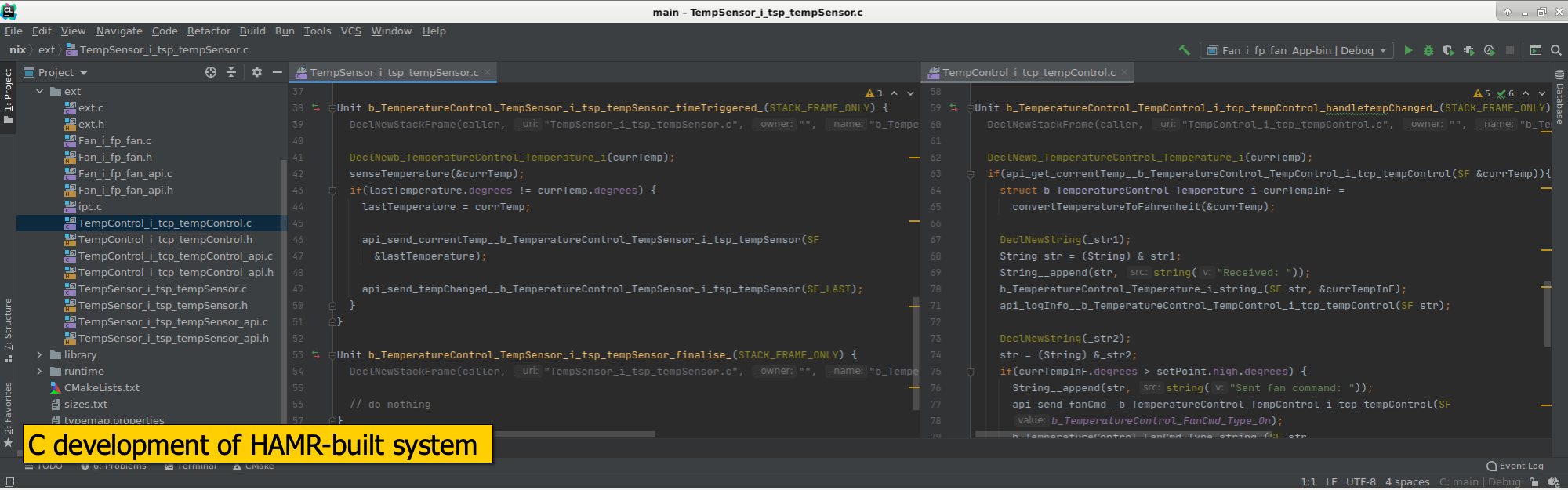Open Fan_i_fp_fan_App-bin run configuration dropdown
The height and width of the screenshot is (490, 1568).
(x=1297, y=50)
